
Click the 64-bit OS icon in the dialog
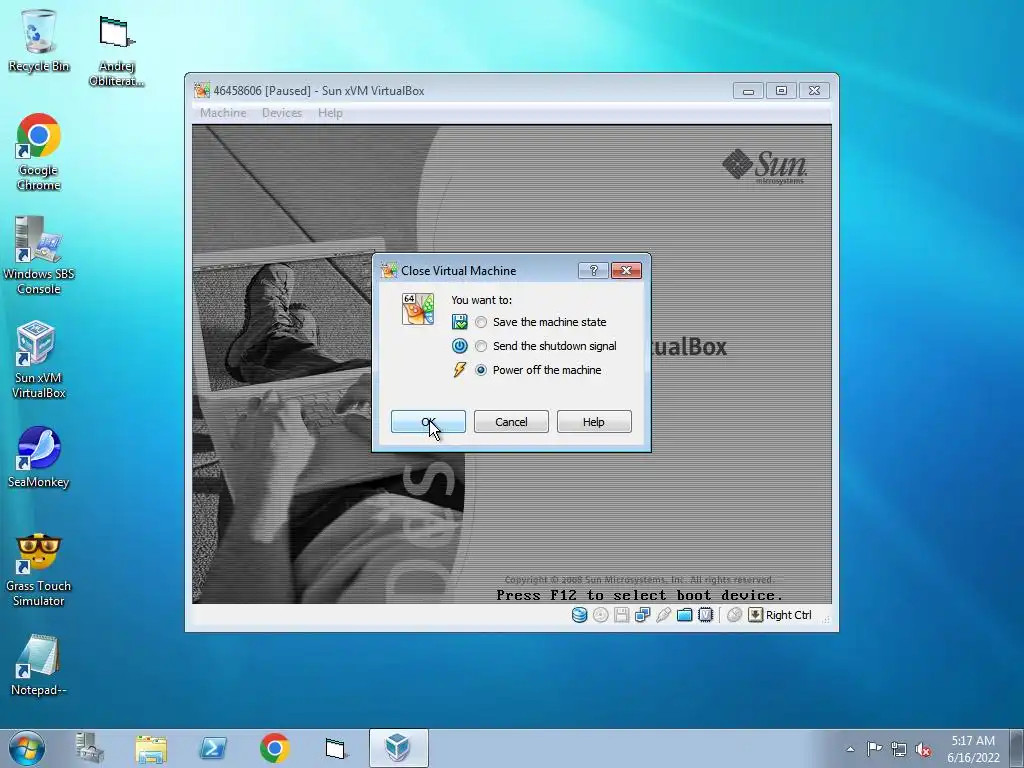[x=418, y=309]
